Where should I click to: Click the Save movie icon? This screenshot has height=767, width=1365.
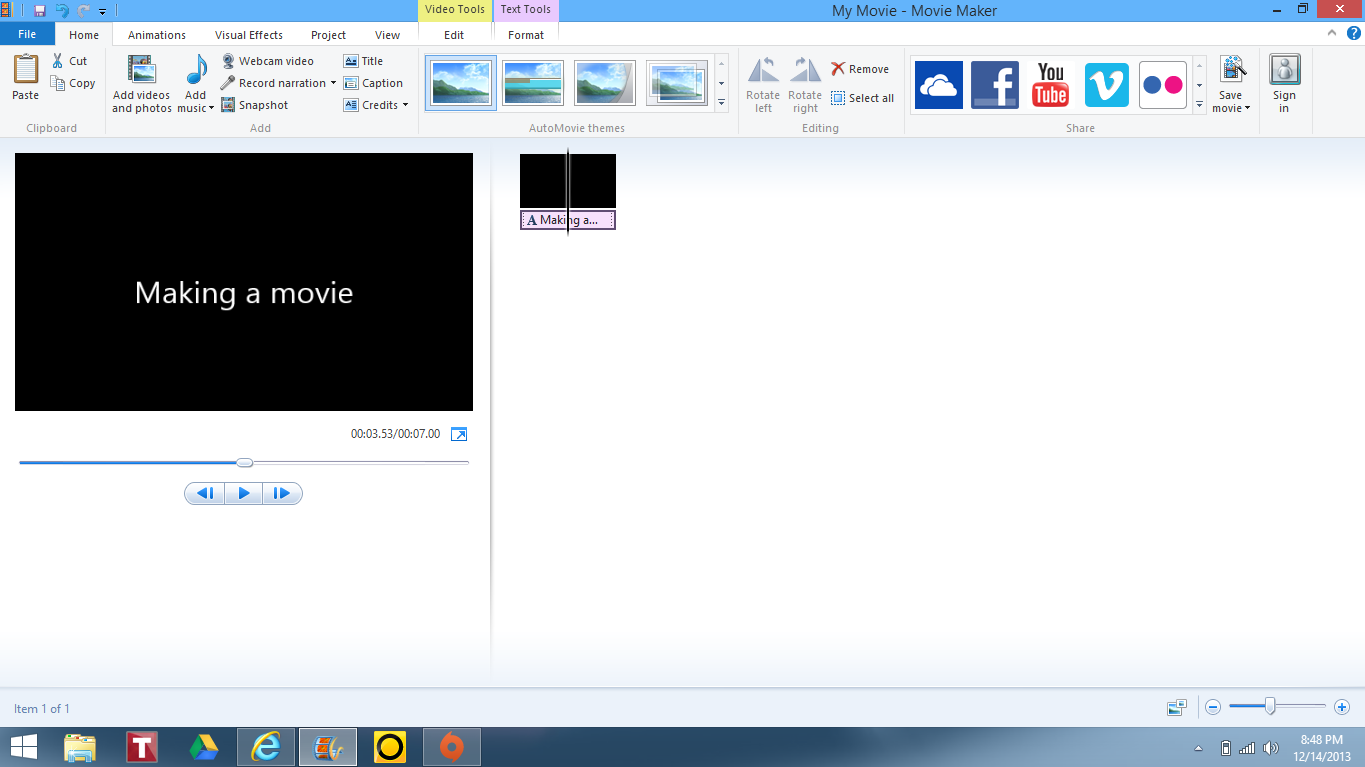coord(1231,70)
